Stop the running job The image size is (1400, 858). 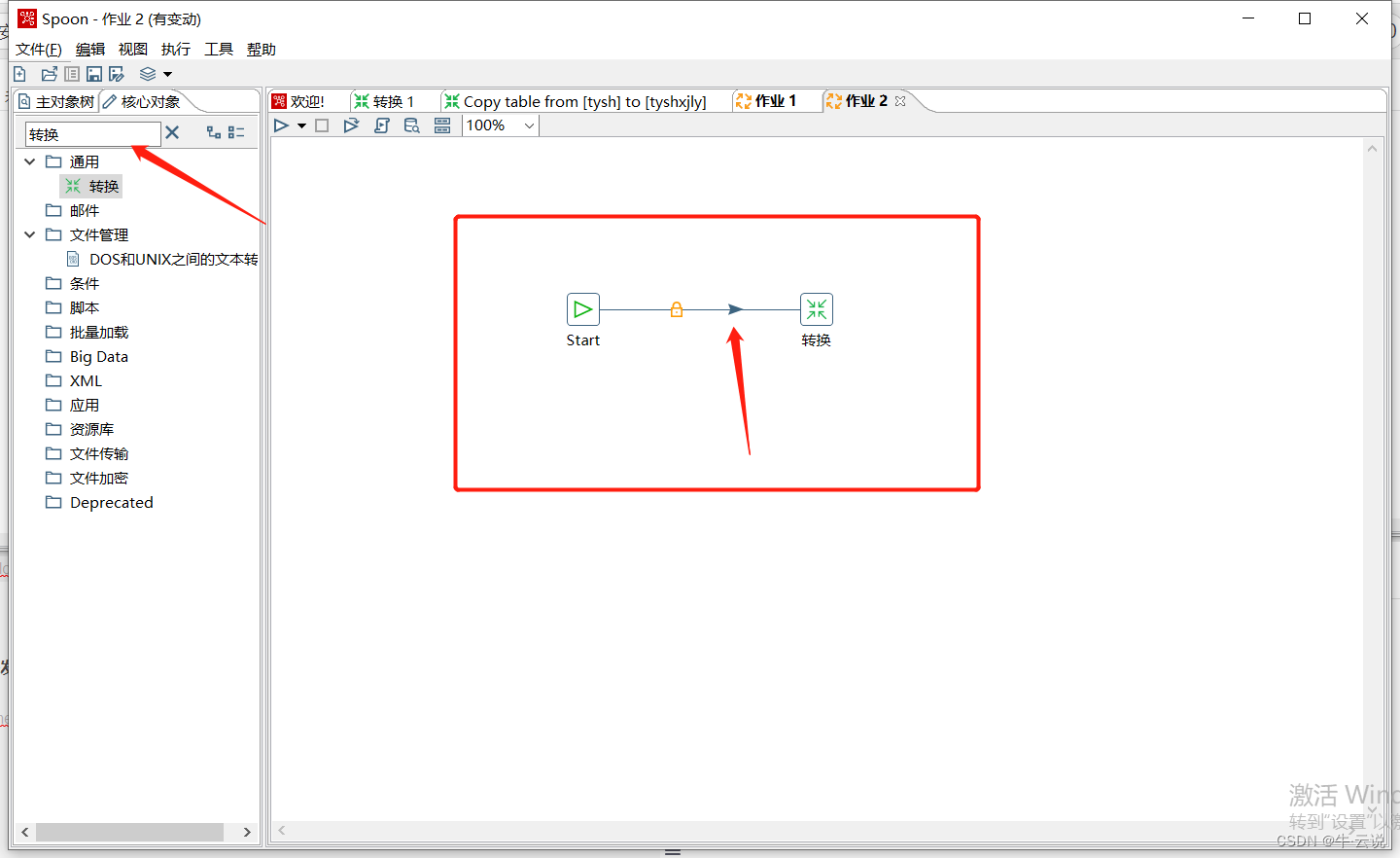[x=322, y=125]
